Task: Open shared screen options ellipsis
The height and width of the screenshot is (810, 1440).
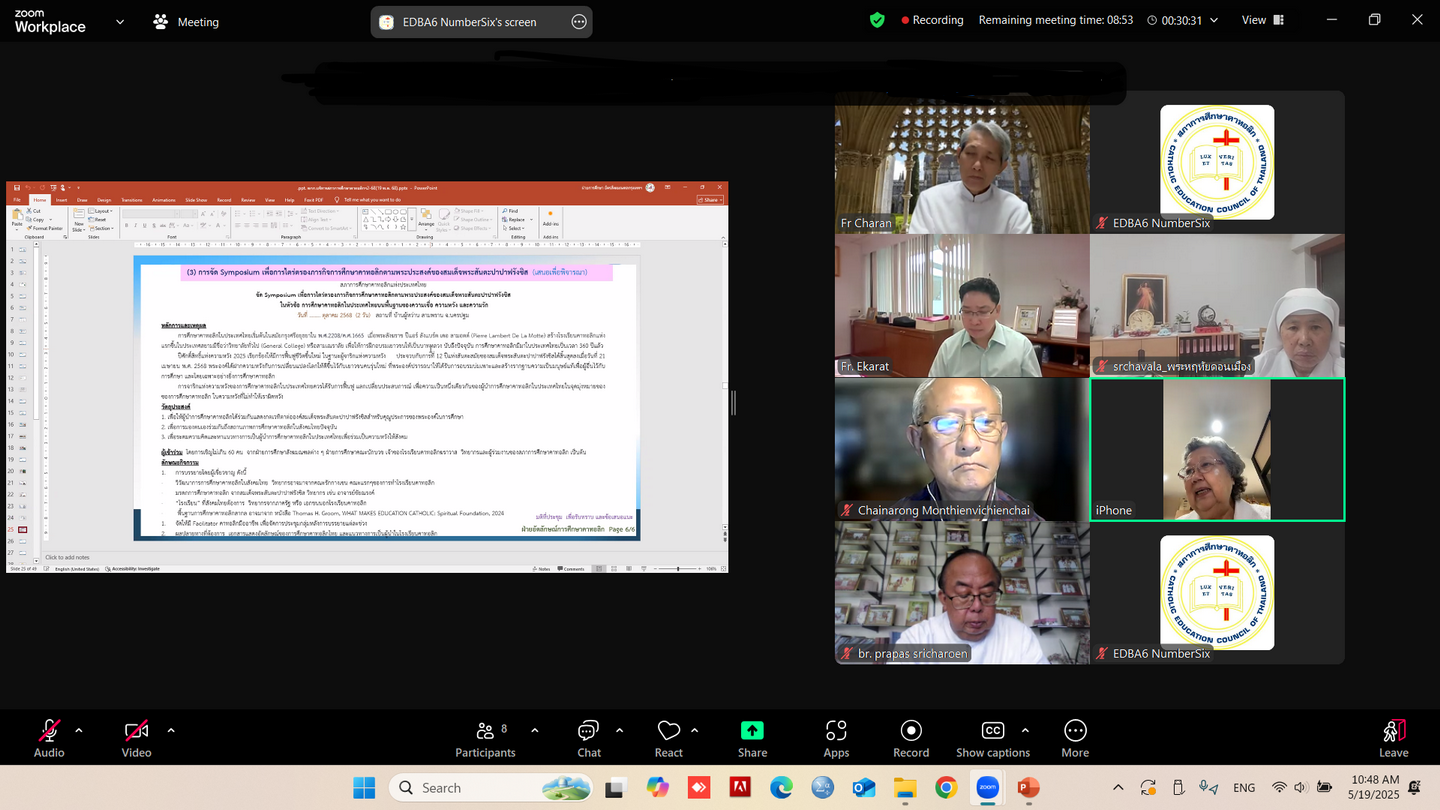Action: point(578,22)
